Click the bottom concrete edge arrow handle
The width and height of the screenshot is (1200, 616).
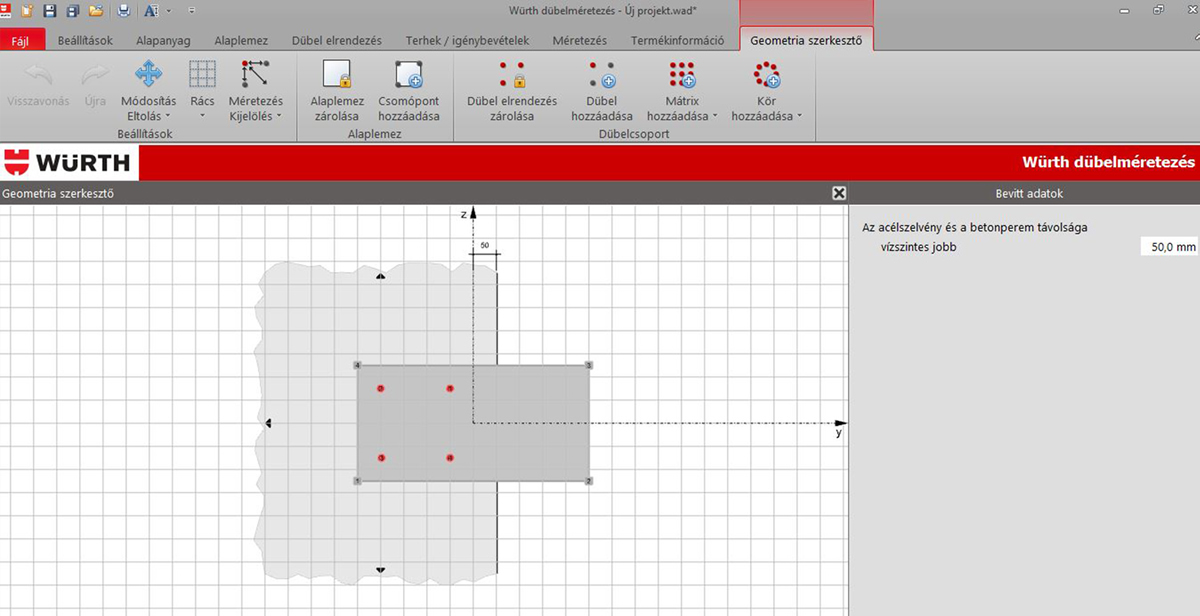click(380, 571)
